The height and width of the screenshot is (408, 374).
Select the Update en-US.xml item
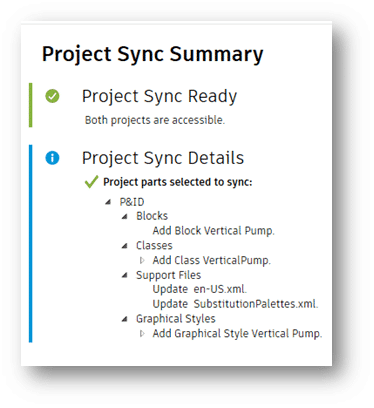(200, 289)
